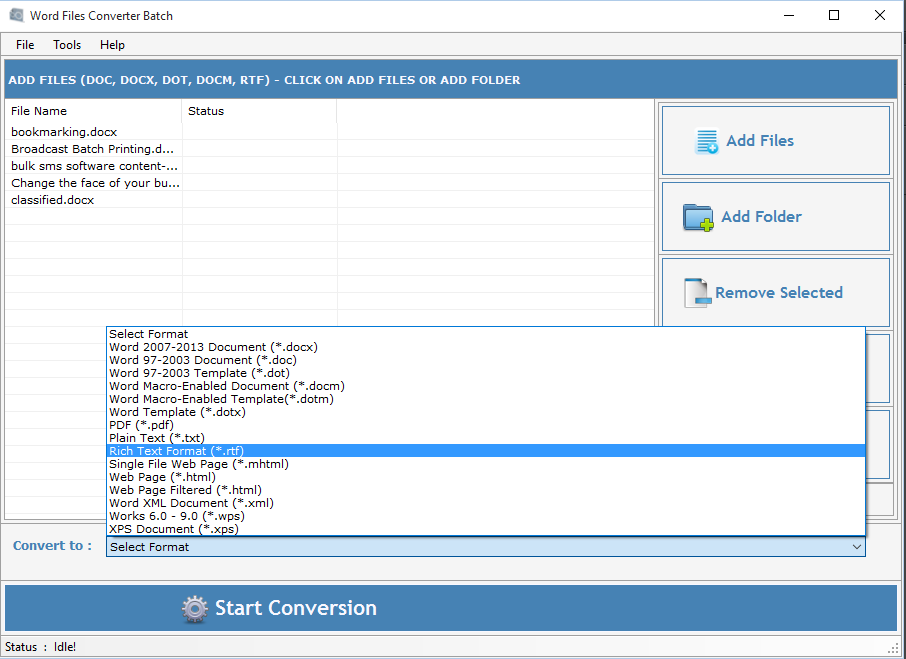Select Word 97-2003 Template (*.dot)

(486, 373)
